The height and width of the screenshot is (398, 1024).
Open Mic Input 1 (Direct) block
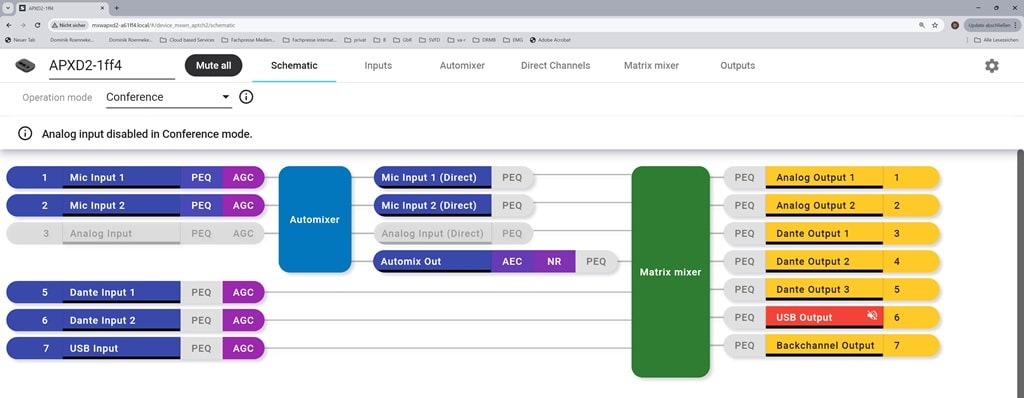tap(432, 177)
